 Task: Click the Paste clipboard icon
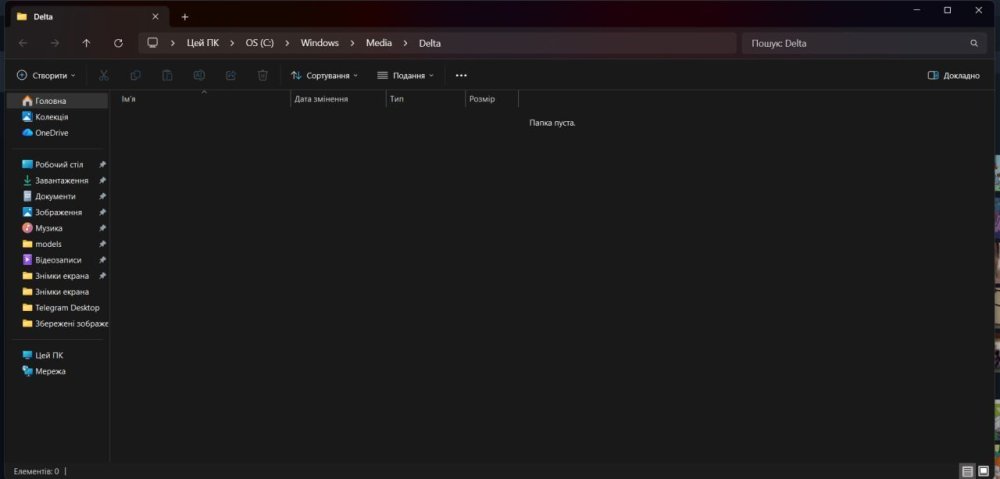167,75
